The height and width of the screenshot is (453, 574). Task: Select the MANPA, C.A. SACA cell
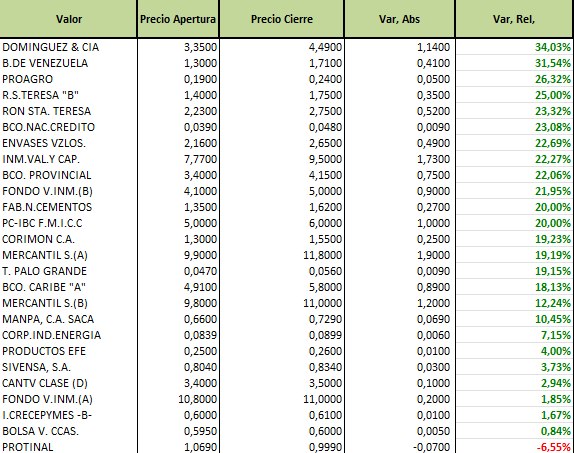point(68,319)
